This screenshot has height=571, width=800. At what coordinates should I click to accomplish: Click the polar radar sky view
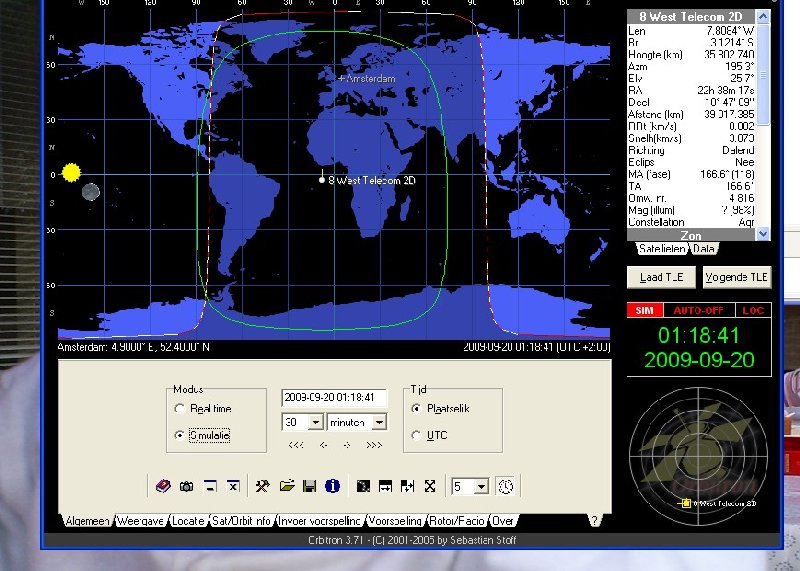tap(698, 456)
